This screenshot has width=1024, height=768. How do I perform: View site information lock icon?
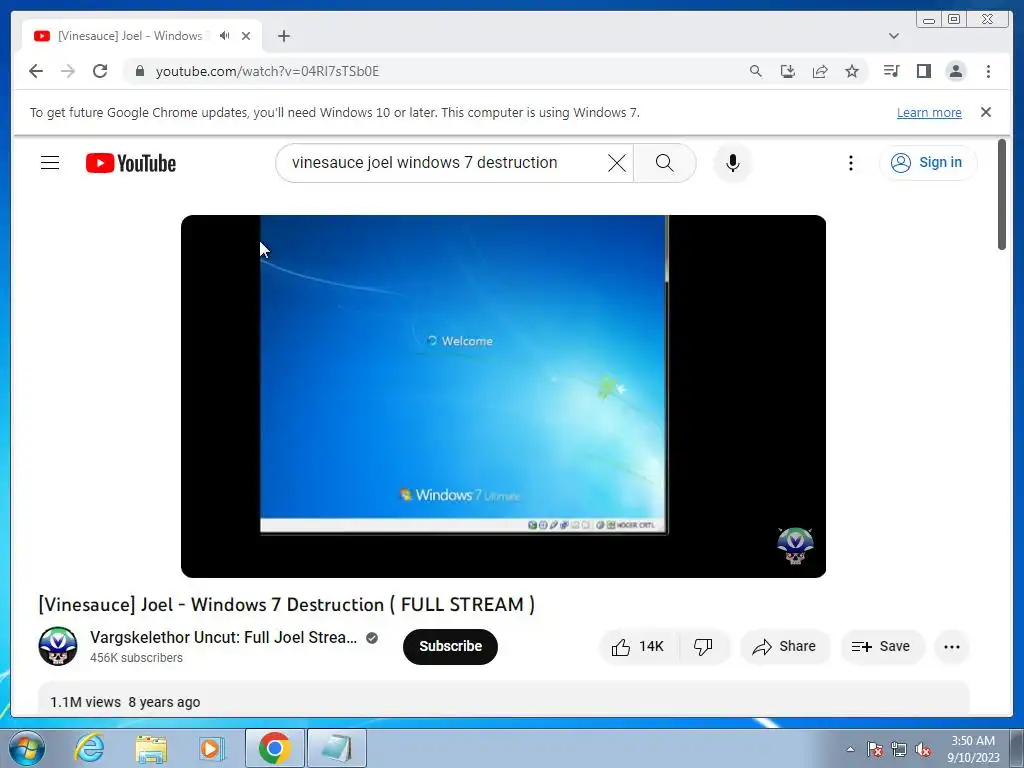point(139,71)
